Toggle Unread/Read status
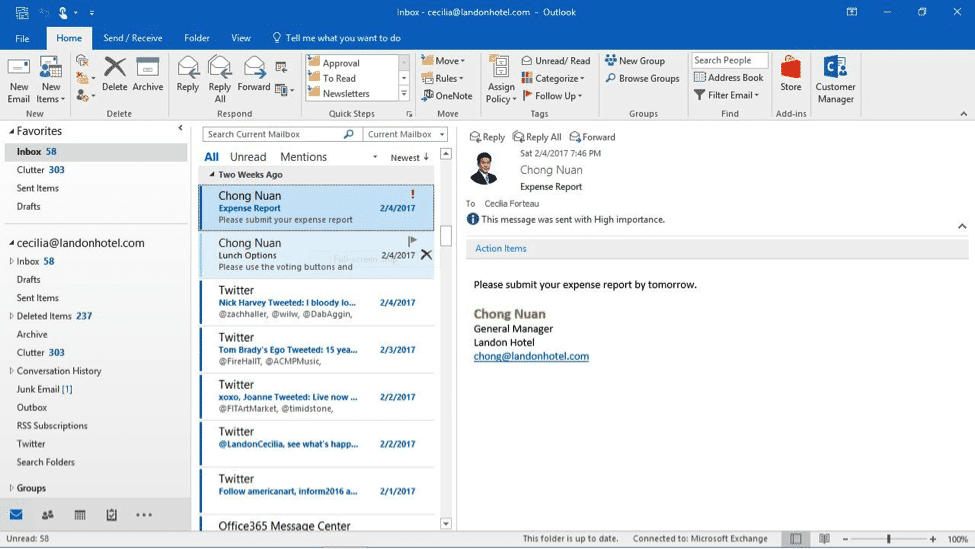Viewport: 975px width, 549px height. (x=556, y=61)
